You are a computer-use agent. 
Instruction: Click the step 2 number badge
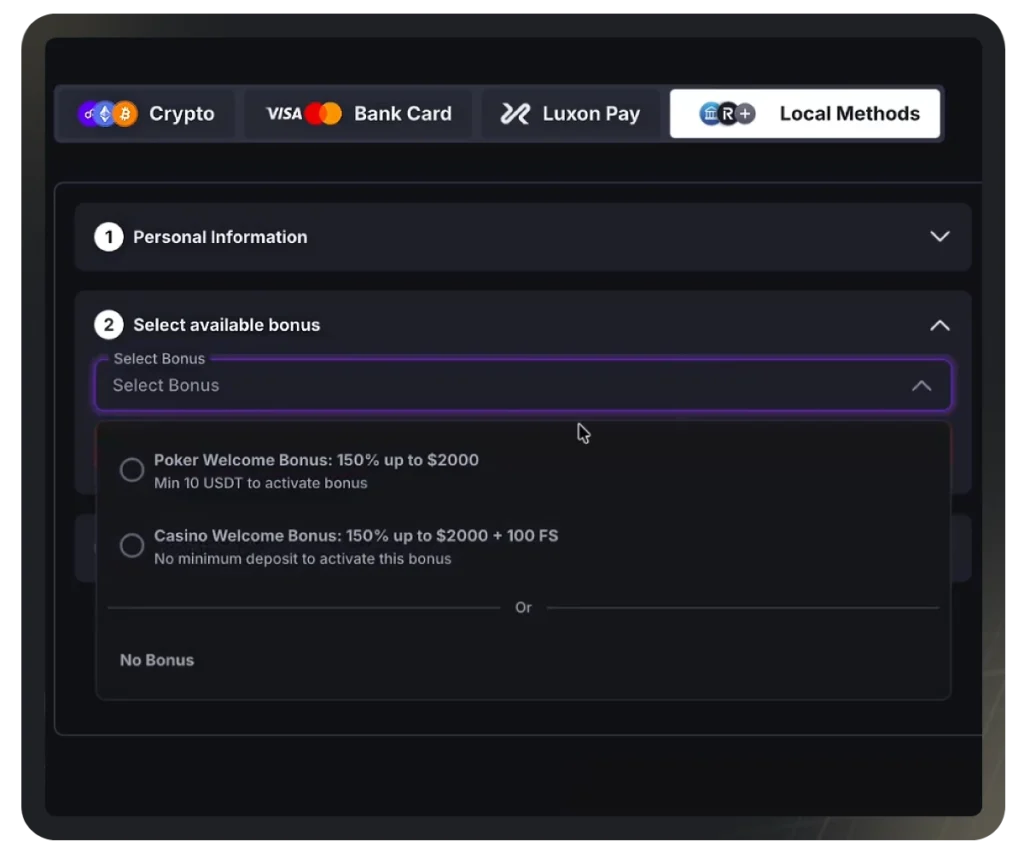point(109,325)
